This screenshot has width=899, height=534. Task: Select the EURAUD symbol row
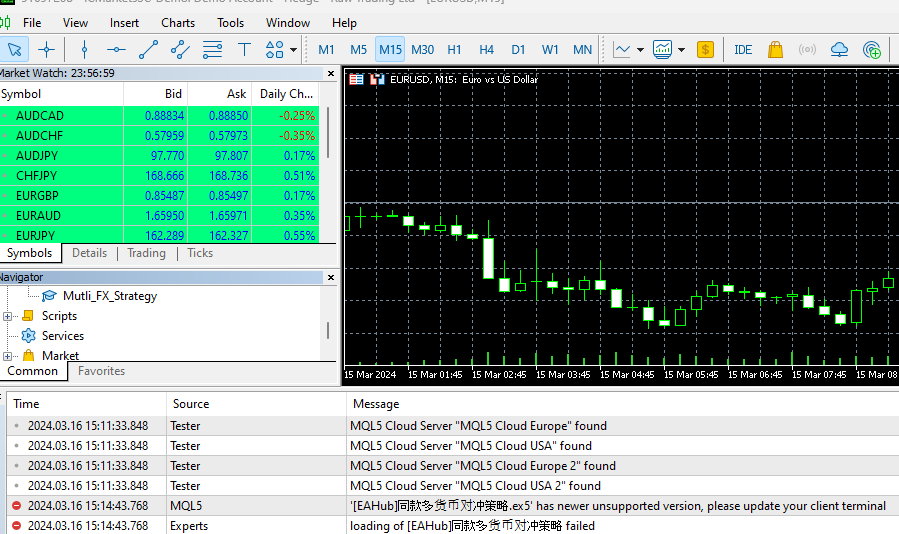tap(159, 216)
